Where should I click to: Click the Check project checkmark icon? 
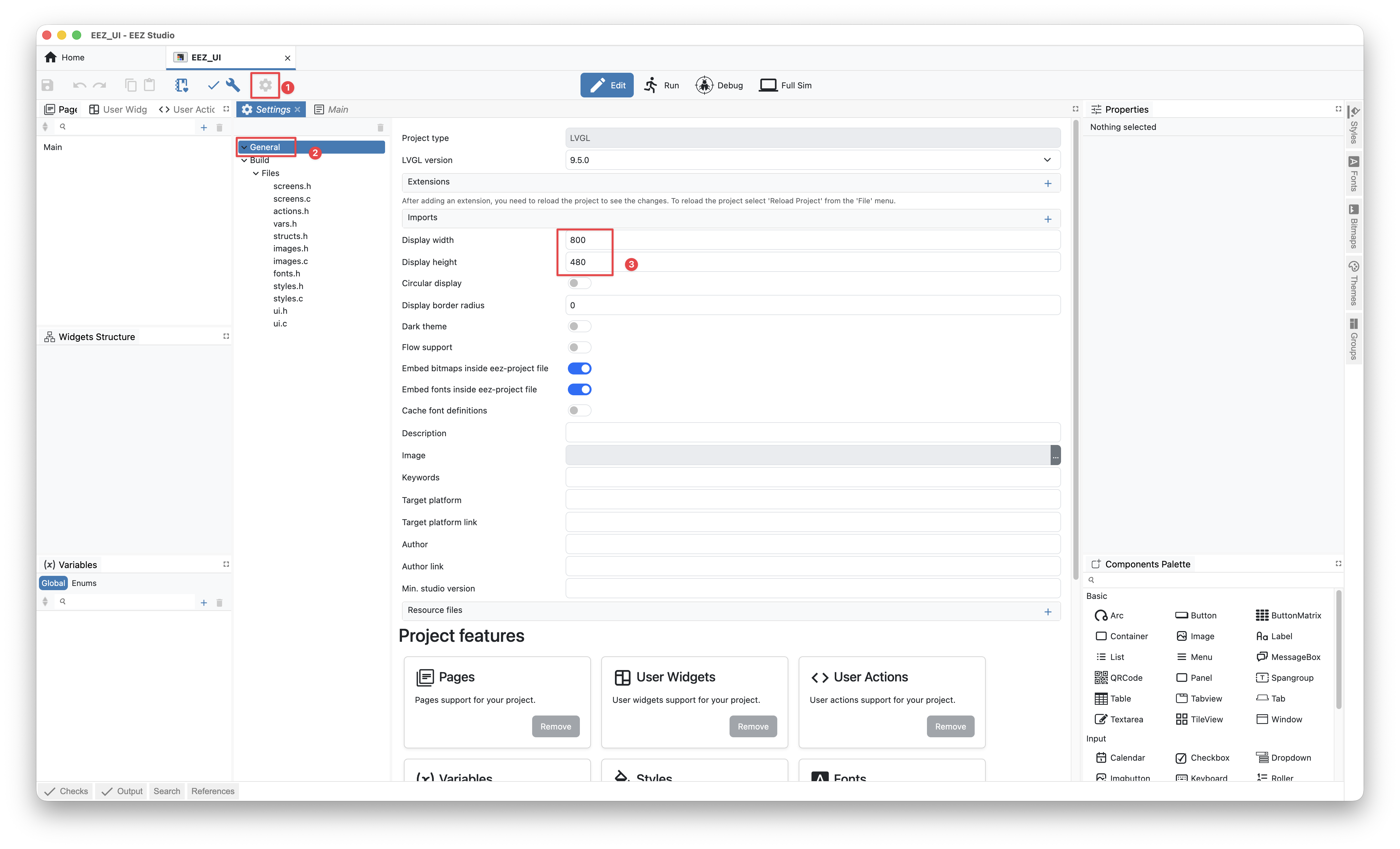coord(213,85)
